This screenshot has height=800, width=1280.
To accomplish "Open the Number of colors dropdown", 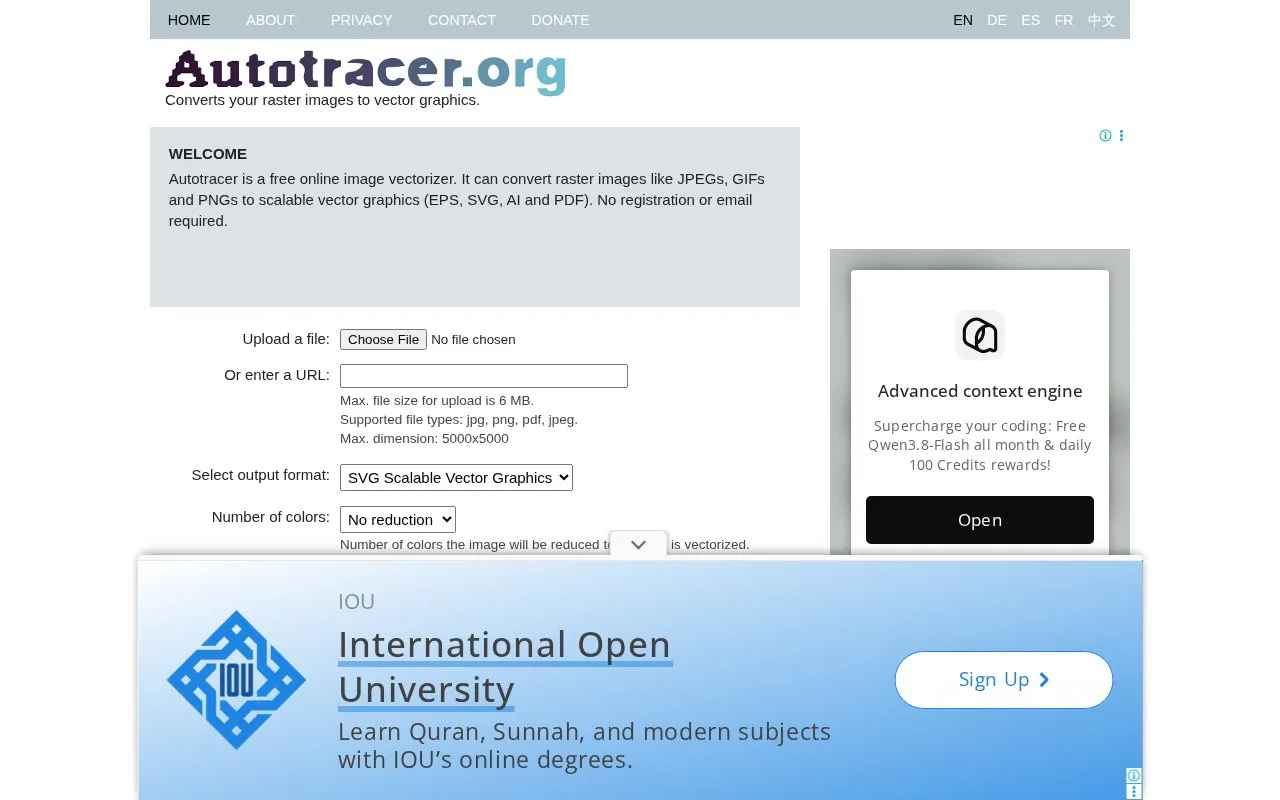I will [x=398, y=520].
